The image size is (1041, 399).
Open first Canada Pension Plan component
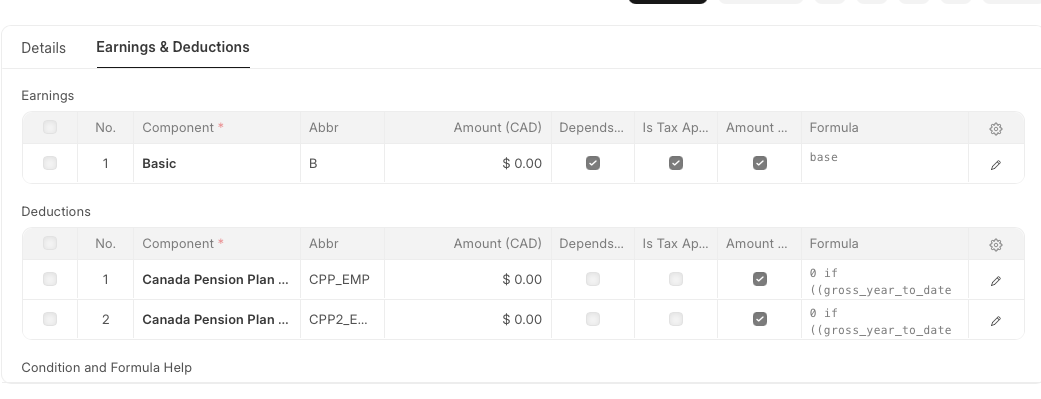pos(215,279)
